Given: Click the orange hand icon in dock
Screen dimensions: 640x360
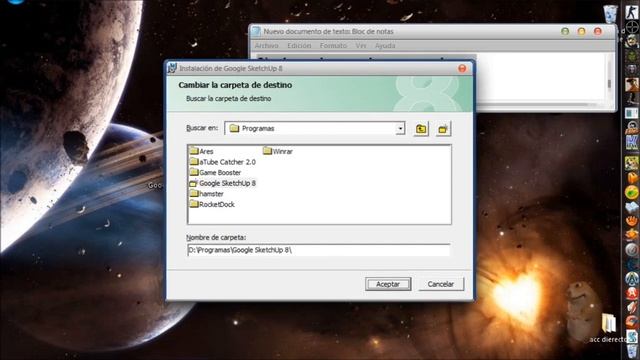Looking at the screenshot, I should click(632, 221).
